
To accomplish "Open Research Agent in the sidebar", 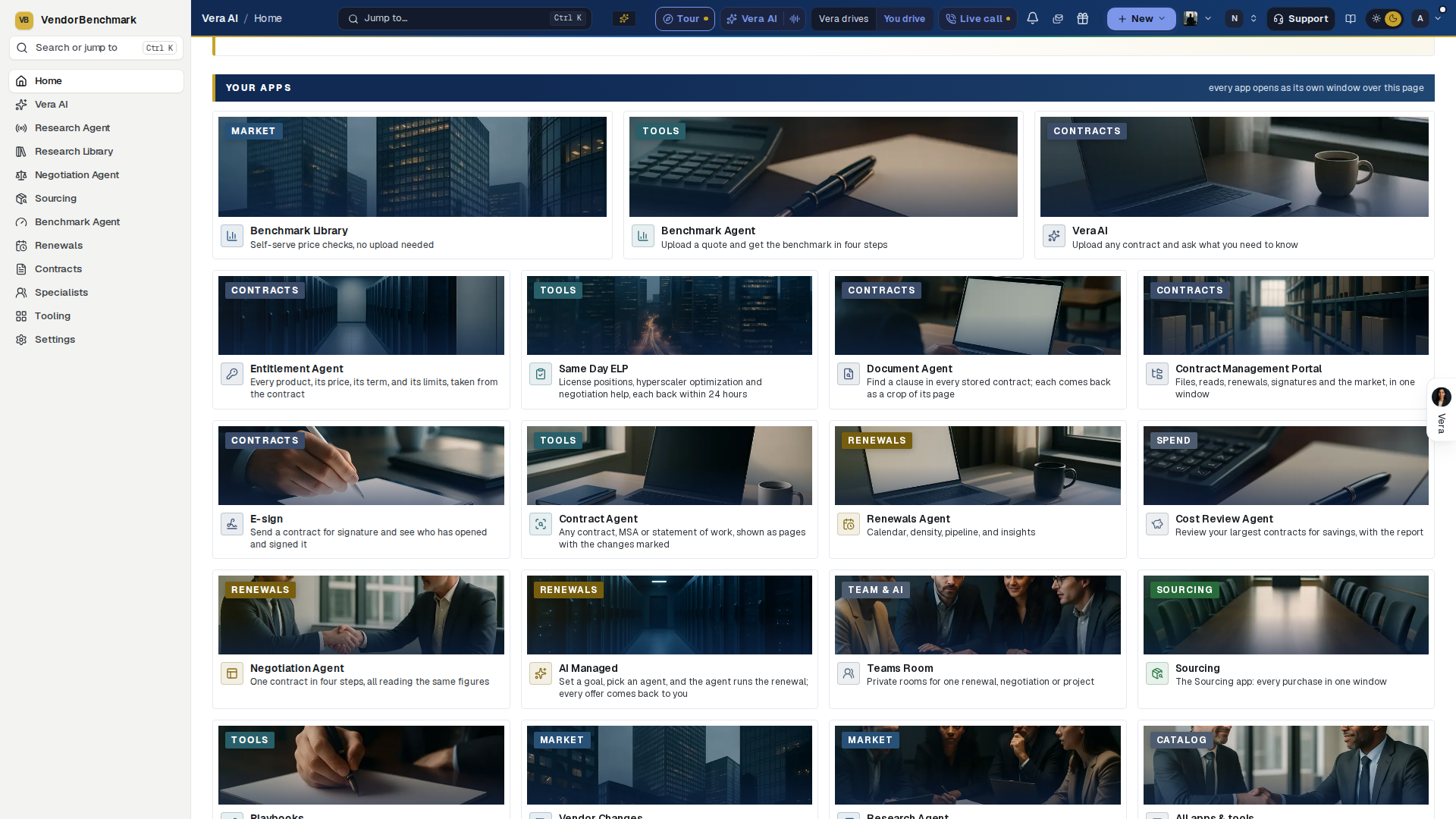I will pyautogui.click(x=96, y=128).
